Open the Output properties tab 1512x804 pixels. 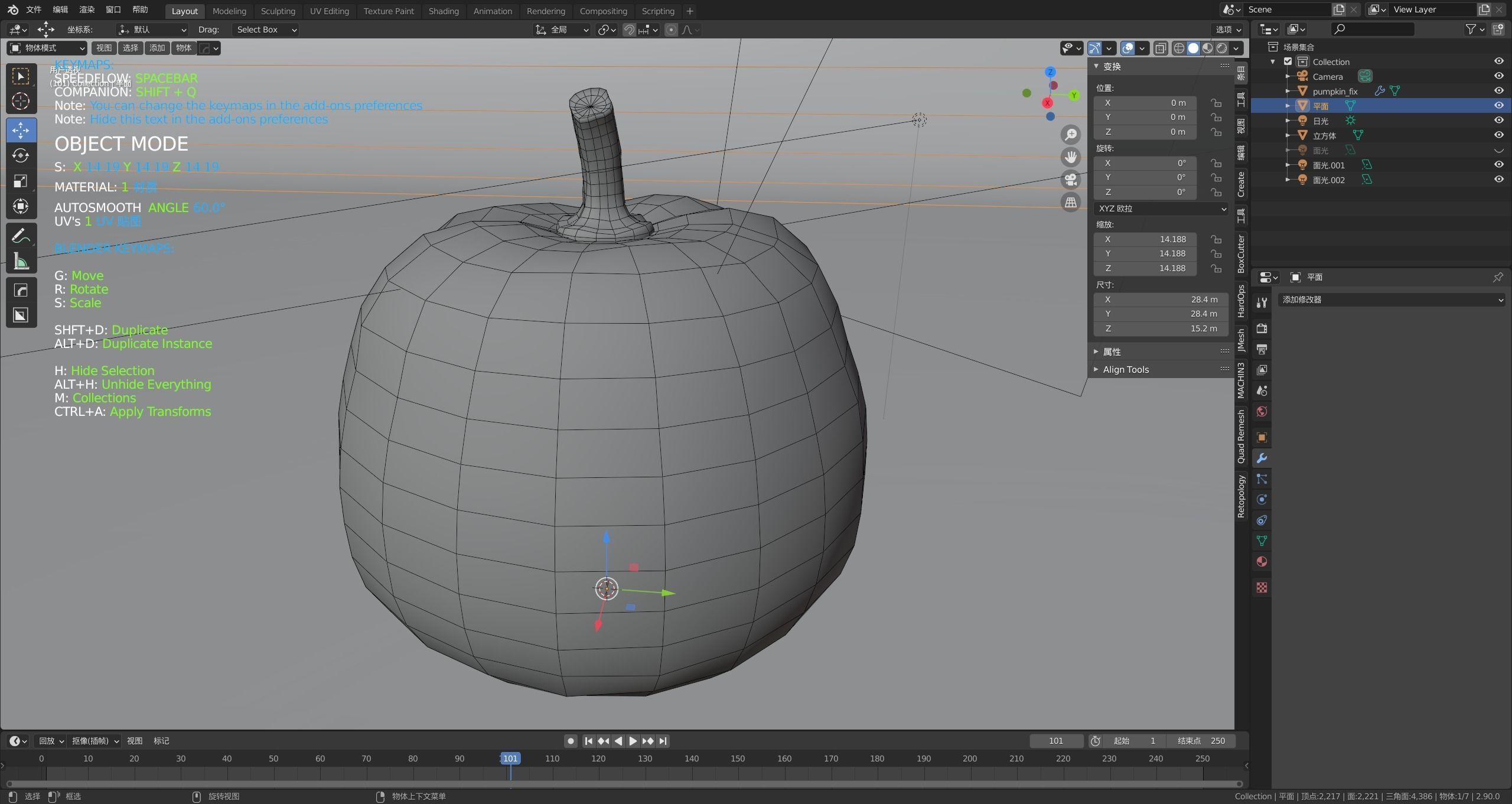point(1262,349)
